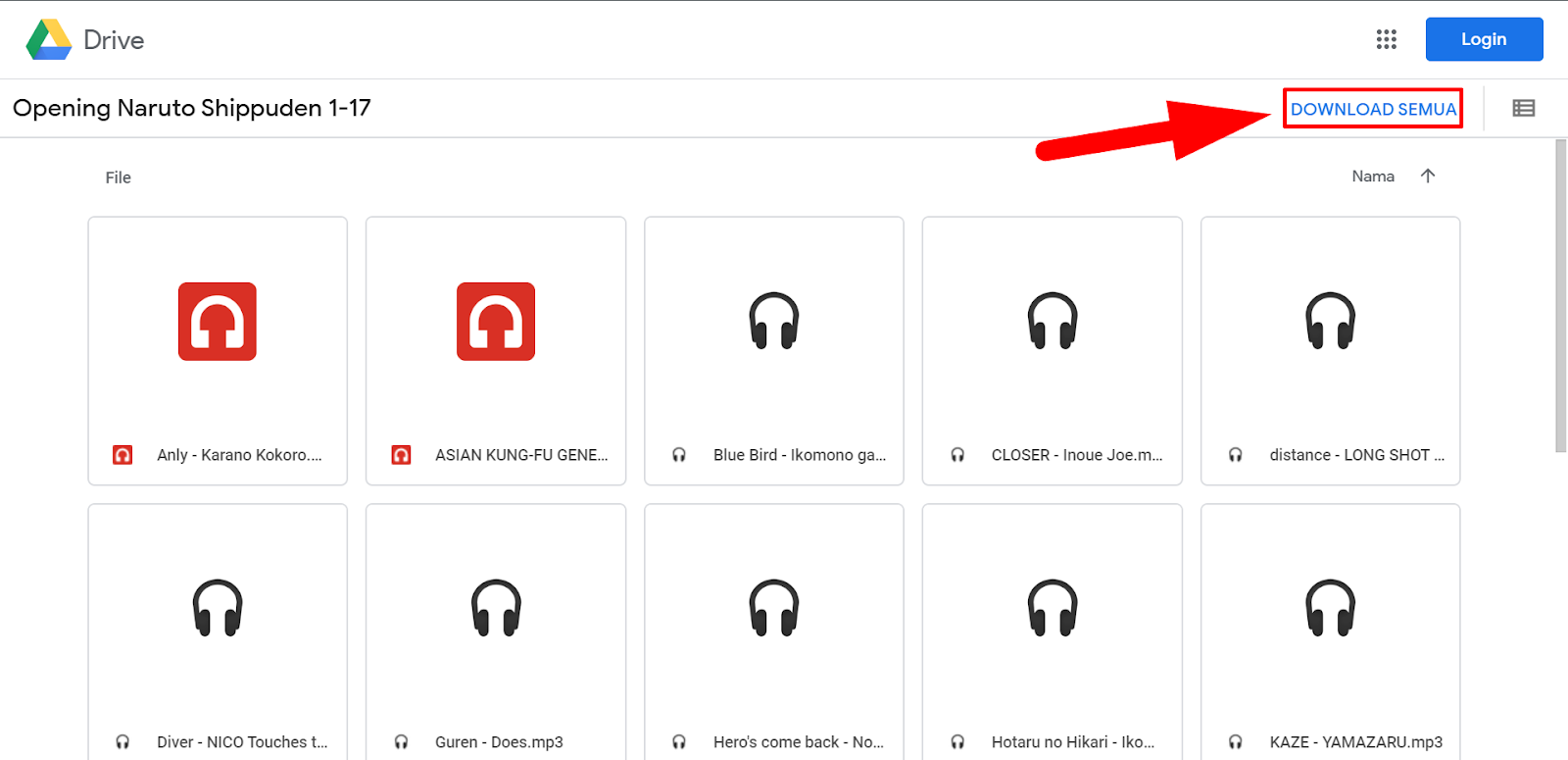Click the vertical scrollbar thumb

1561,296
